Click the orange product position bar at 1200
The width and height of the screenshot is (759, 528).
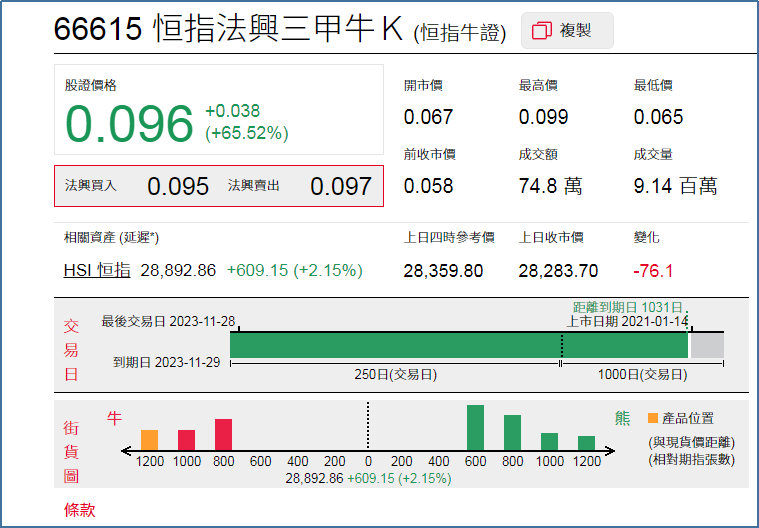click(x=150, y=440)
